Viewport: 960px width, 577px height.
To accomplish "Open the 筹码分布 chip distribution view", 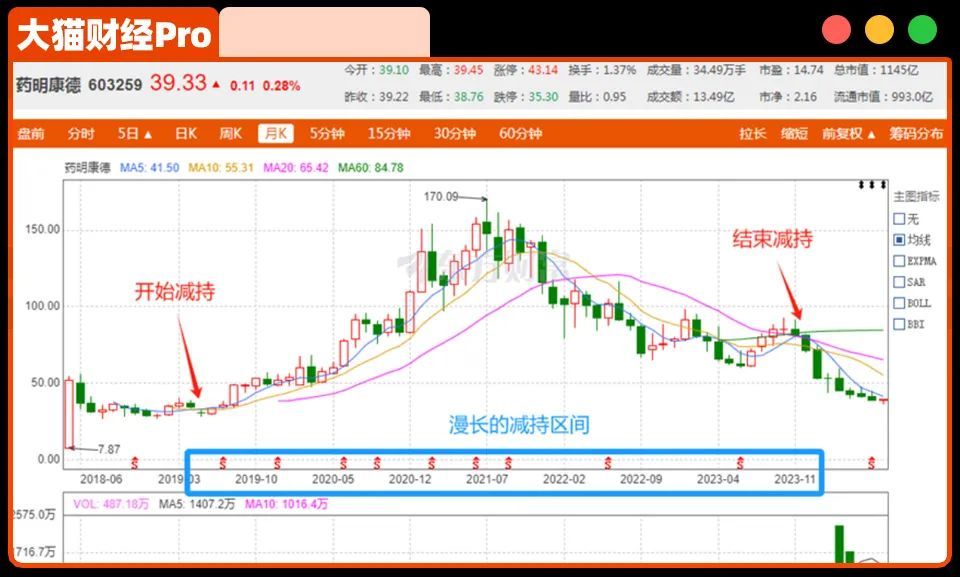I will [x=916, y=134].
